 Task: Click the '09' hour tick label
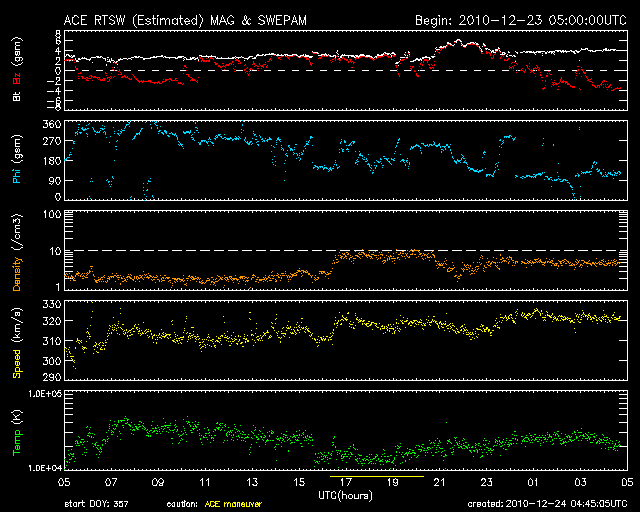158,483
